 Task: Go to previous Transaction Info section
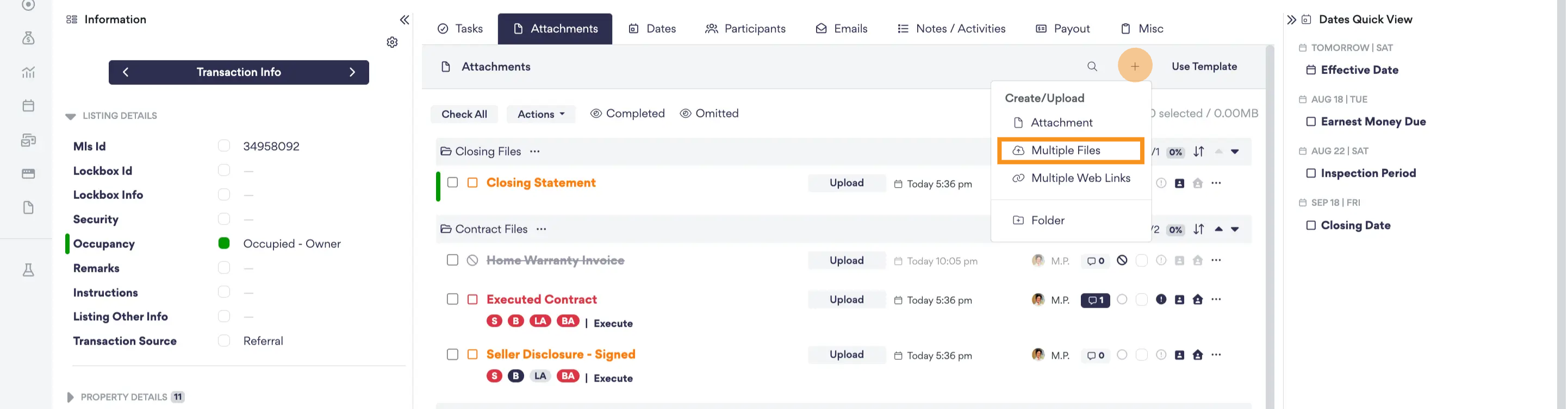(126, 72)
